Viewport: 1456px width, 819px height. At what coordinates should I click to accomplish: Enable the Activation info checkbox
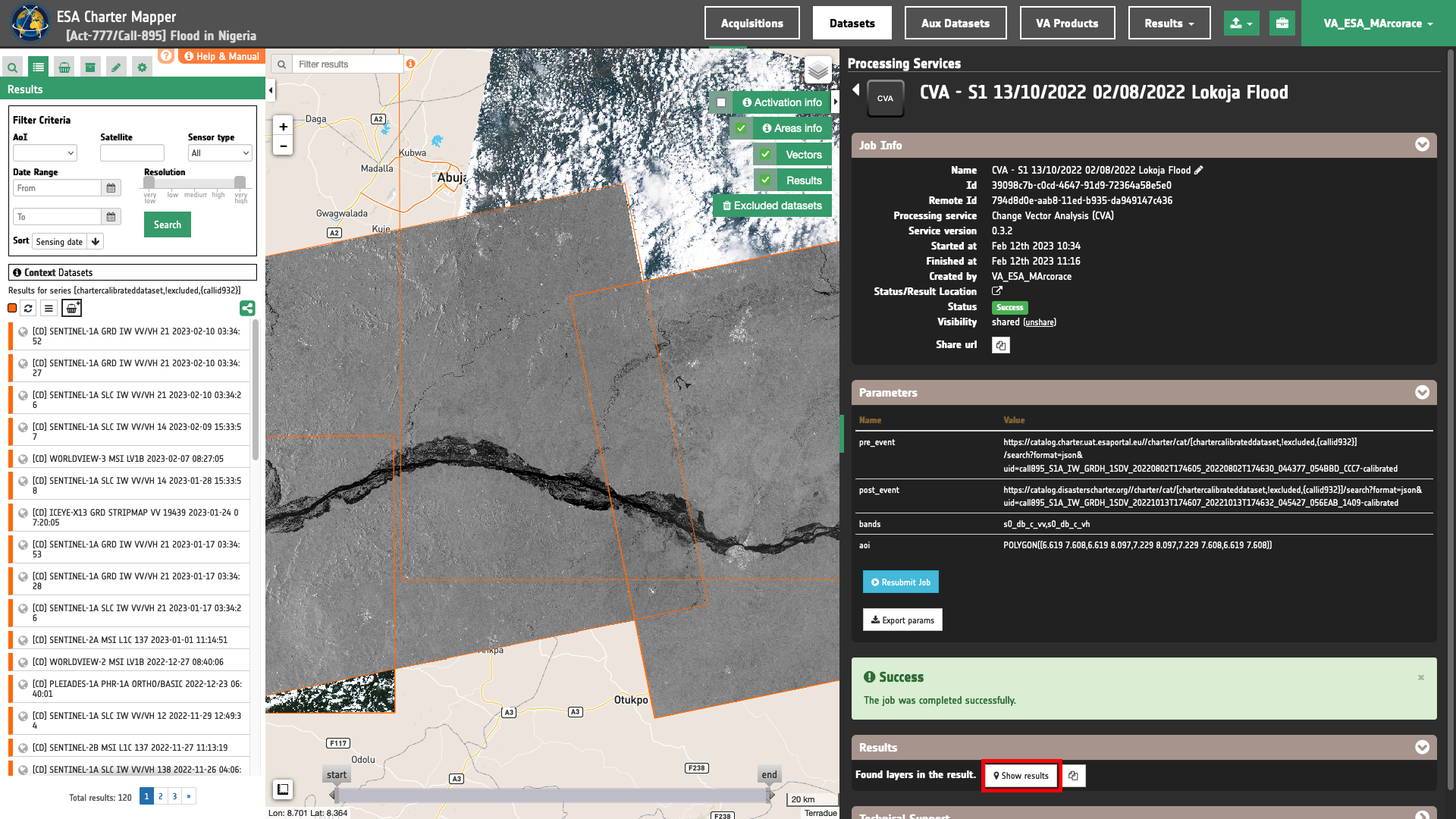pos(721,102)
